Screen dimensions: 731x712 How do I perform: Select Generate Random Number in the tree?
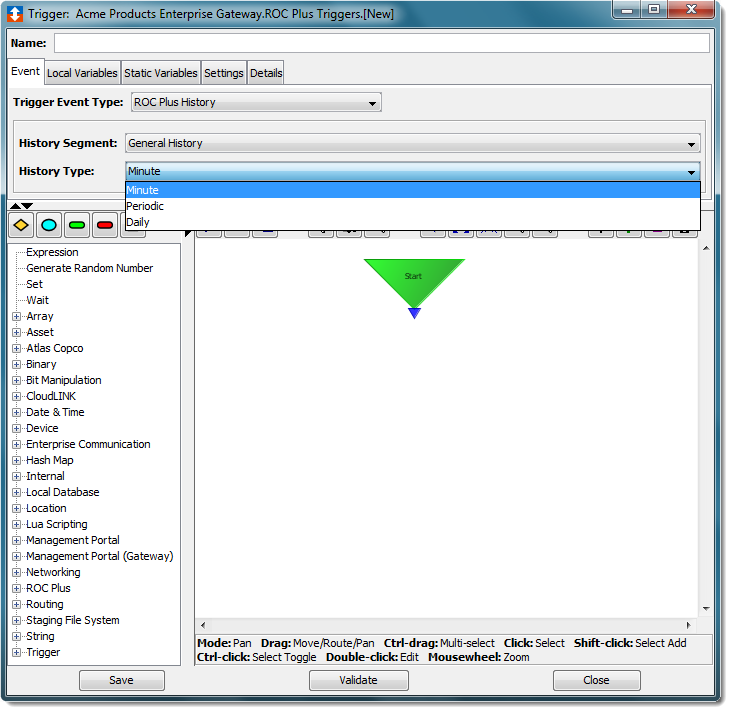[89, 268]
